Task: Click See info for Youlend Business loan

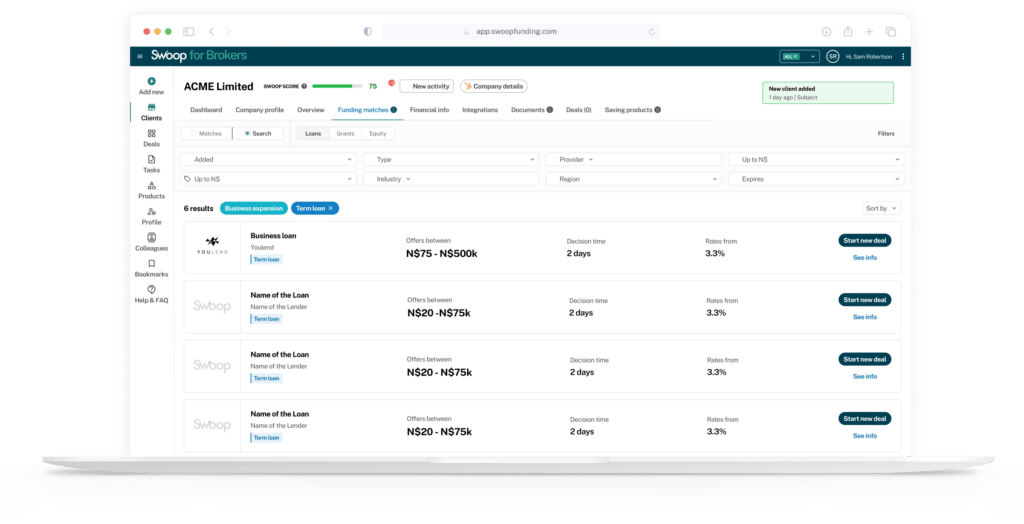Action: click(865, 258)
